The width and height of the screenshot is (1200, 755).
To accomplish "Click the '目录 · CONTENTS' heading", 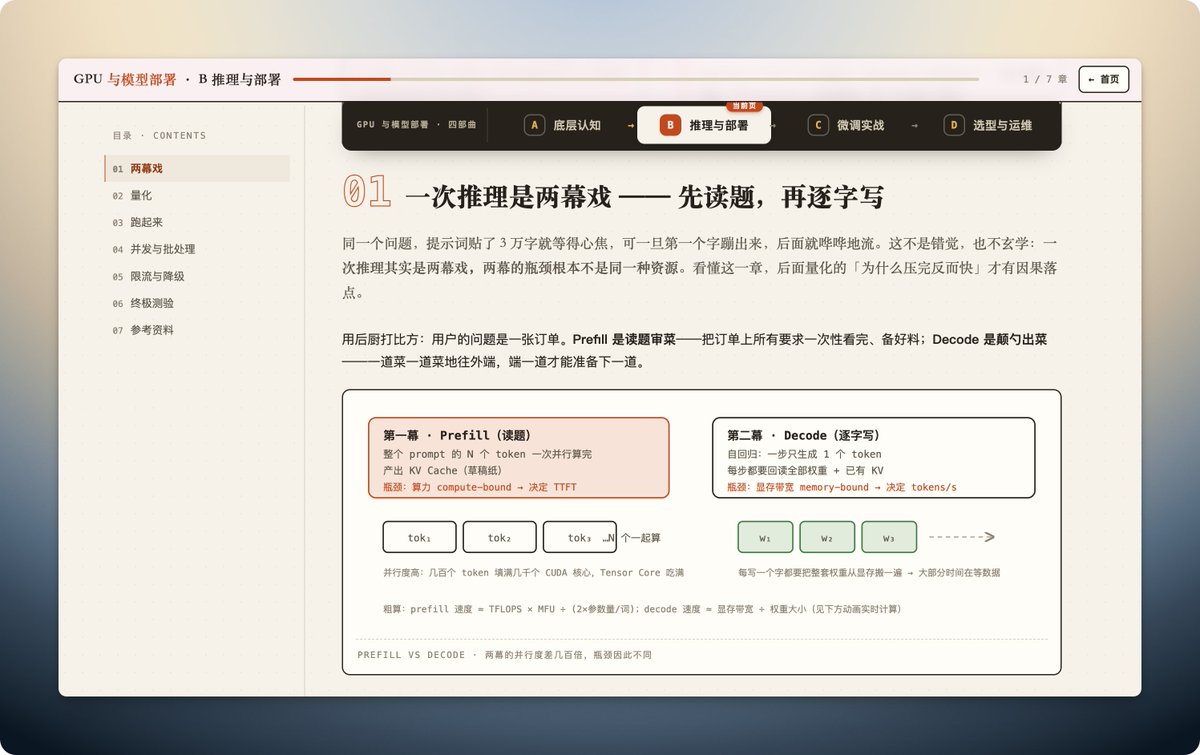I will pyautogui.click(x=159, y=135).
